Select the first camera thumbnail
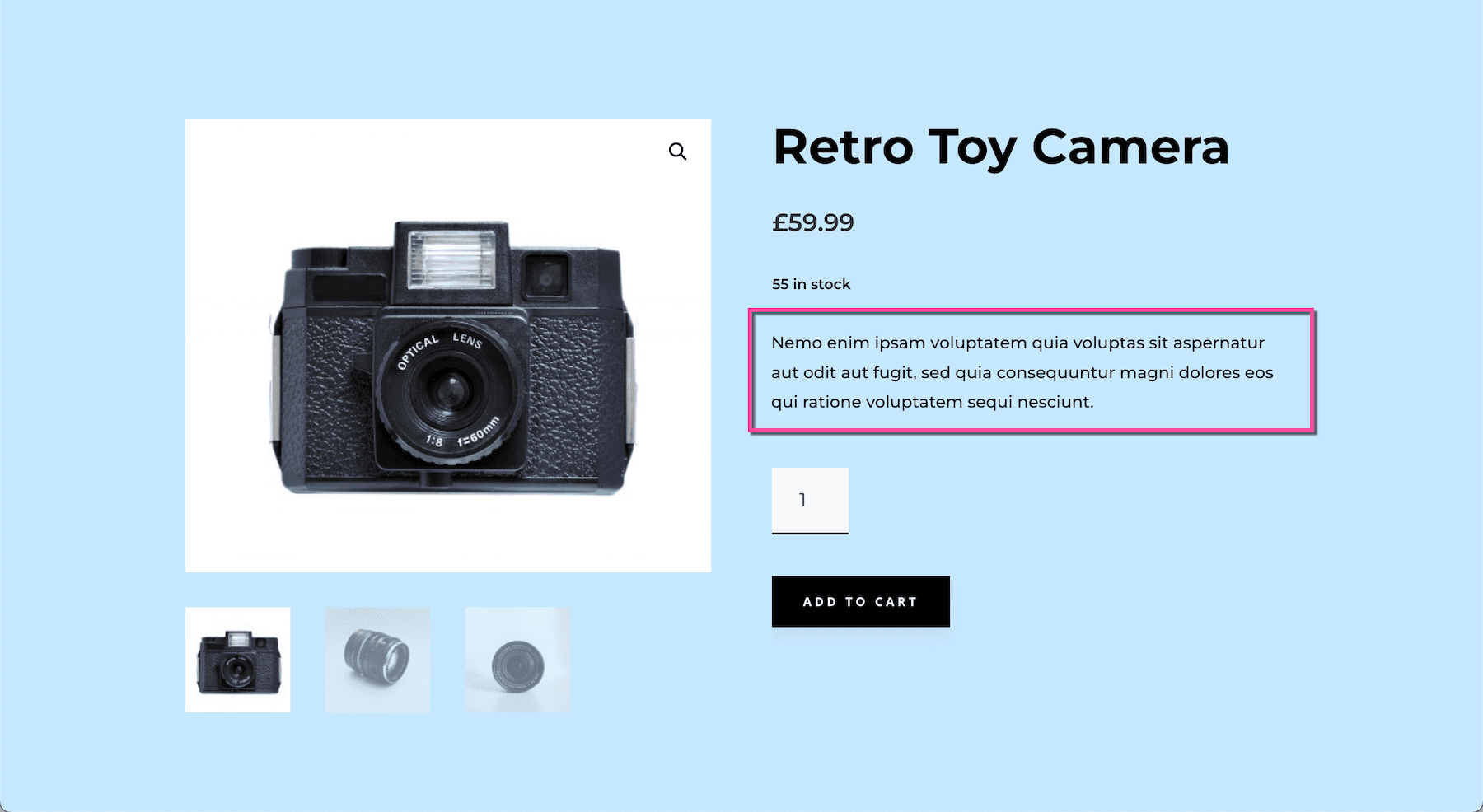Screen dimensions: 1483x812 (238, 659)
